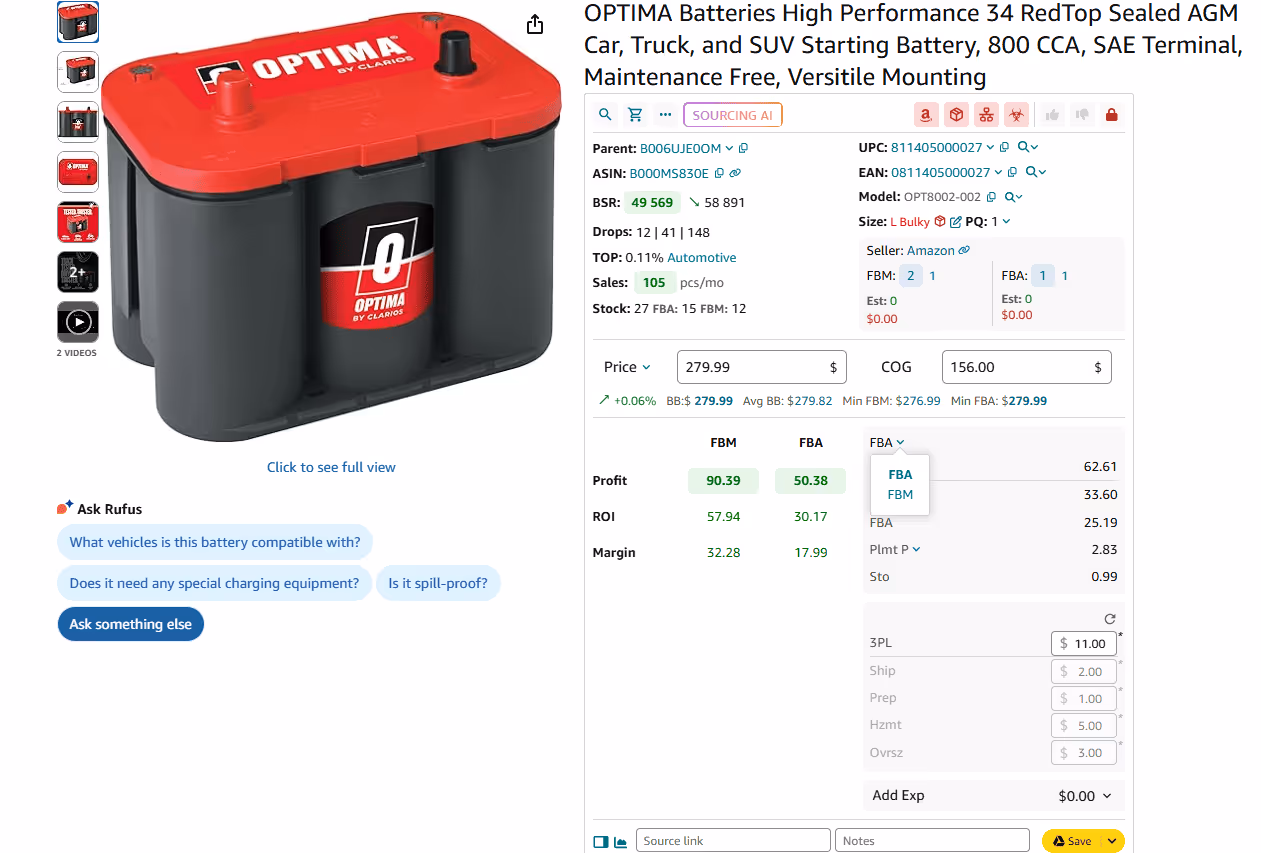Open the EAN search dropdown
Viewport: 1261px width, 853px height.
pos(1036,172)
